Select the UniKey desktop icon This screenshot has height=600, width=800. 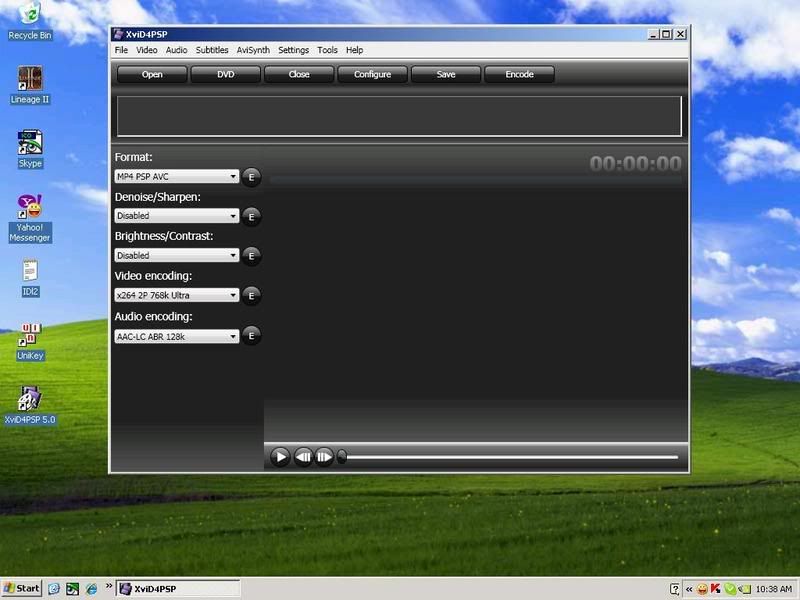[x=30, y=338]
